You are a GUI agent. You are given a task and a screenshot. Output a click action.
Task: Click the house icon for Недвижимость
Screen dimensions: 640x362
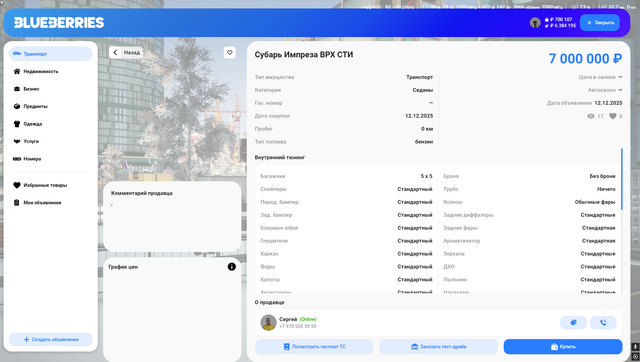click(17, 71)
